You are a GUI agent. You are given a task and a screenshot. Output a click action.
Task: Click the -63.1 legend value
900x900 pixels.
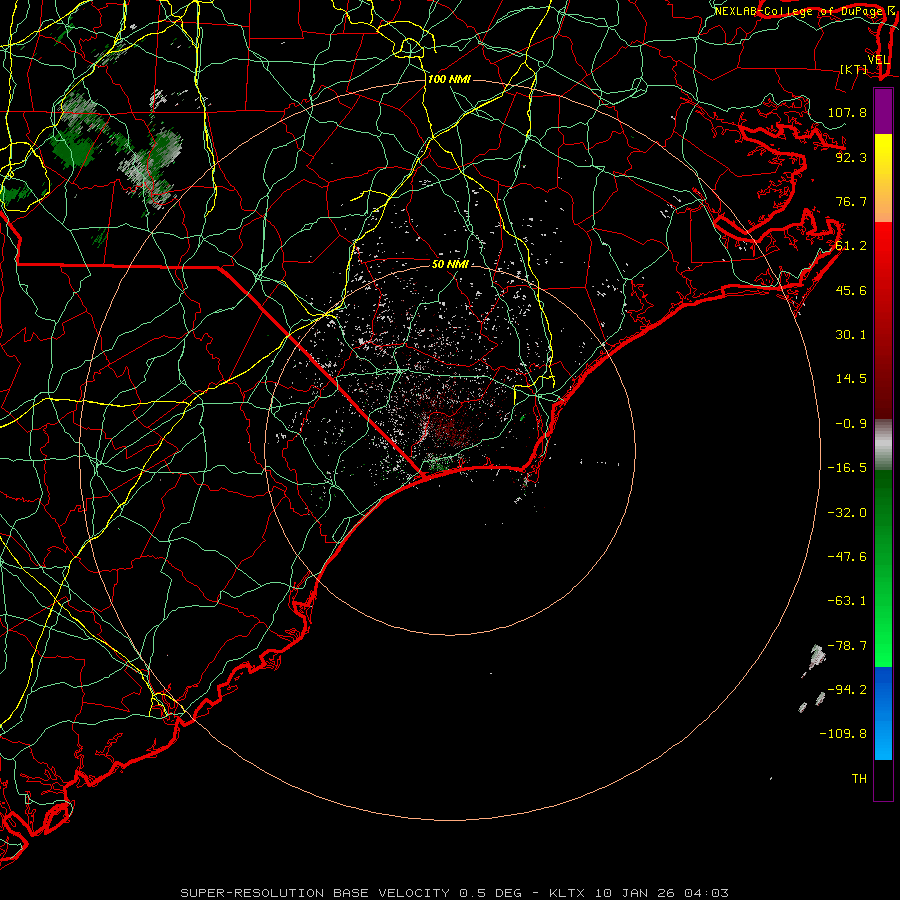tap(847, 601)
